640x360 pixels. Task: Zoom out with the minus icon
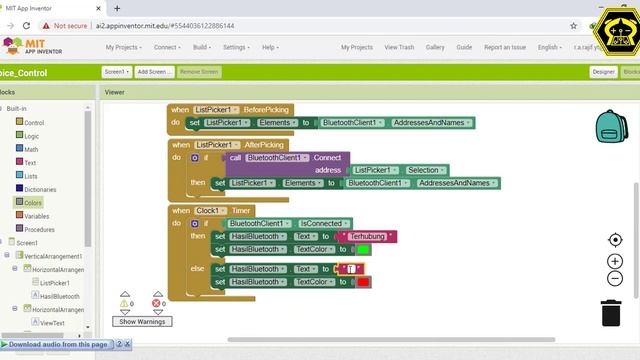tap(615, 279)
